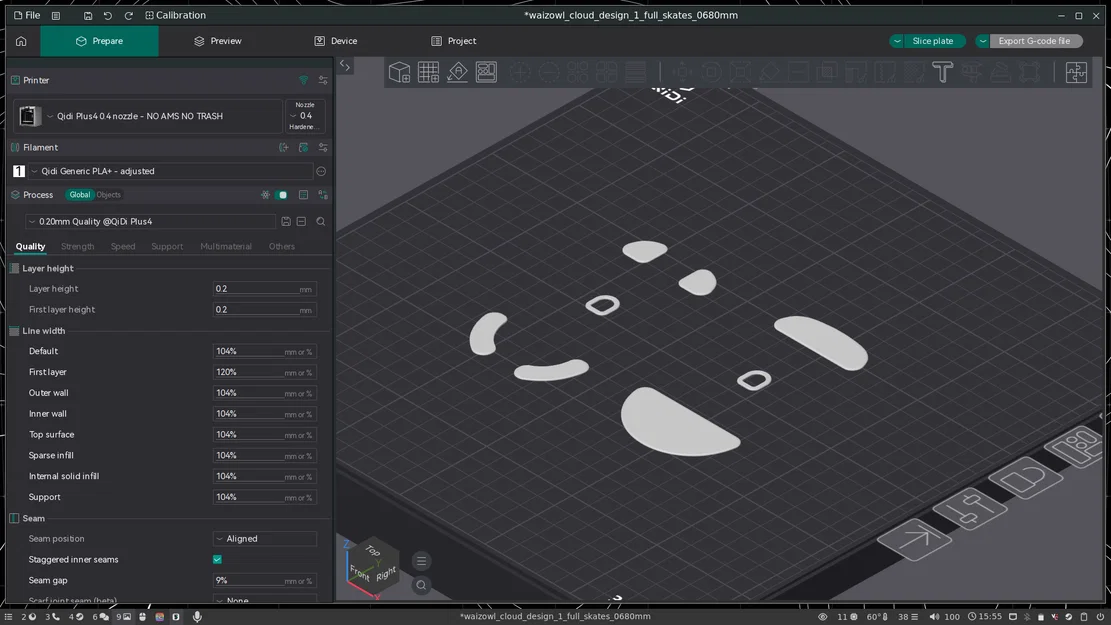
Task: Click the First layer line width field
Action: [264, 373]
